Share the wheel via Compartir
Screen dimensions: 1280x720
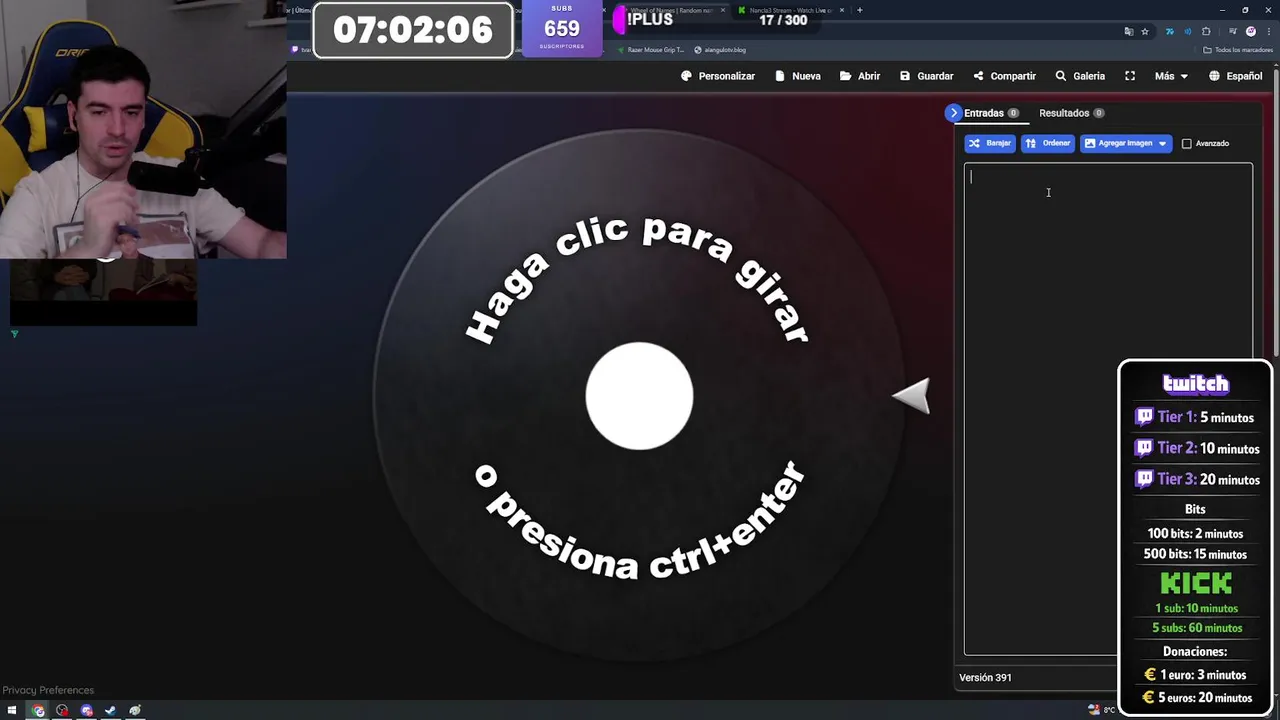[x=1004, y=76]
